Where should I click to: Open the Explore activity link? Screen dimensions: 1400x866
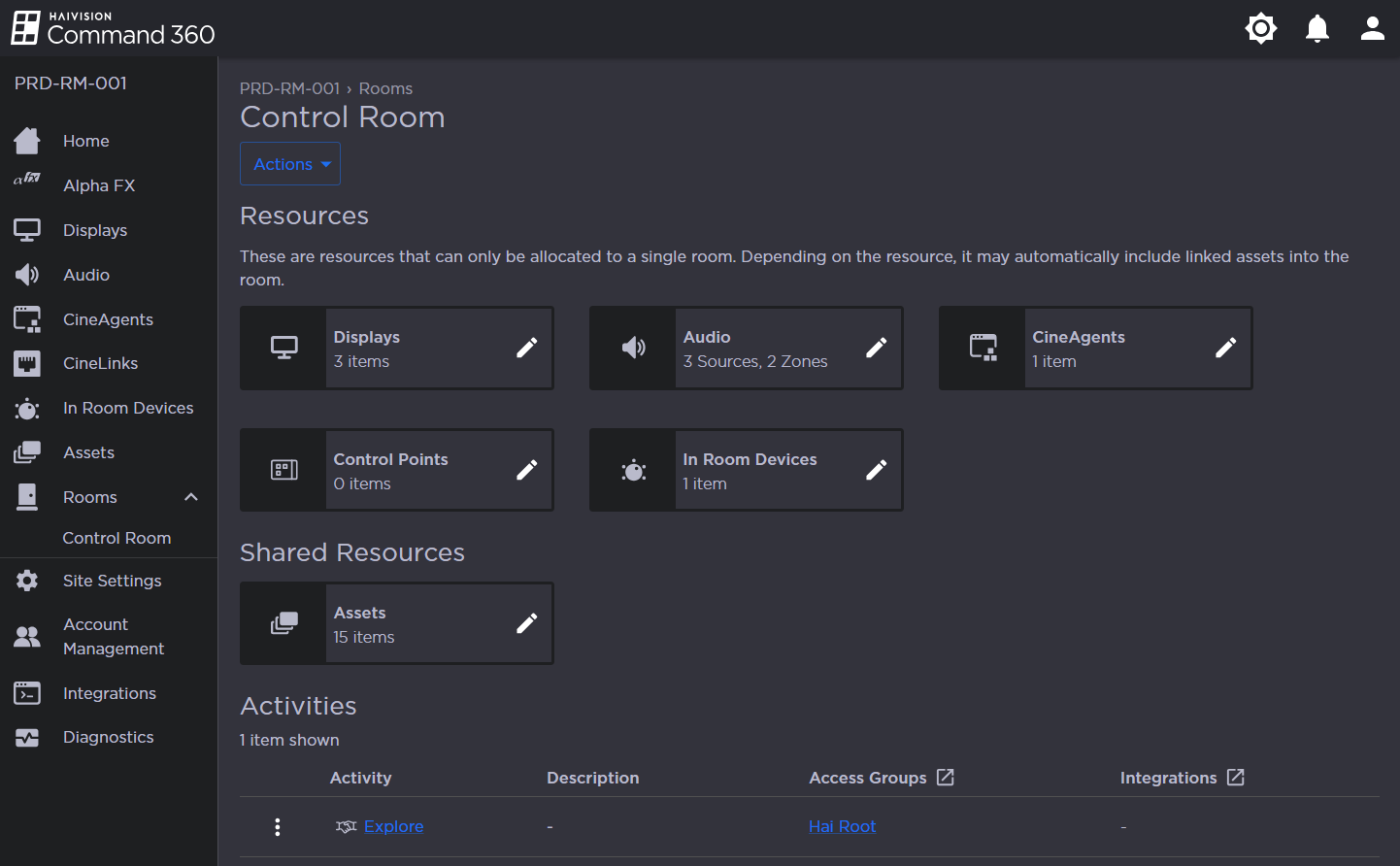393,826
